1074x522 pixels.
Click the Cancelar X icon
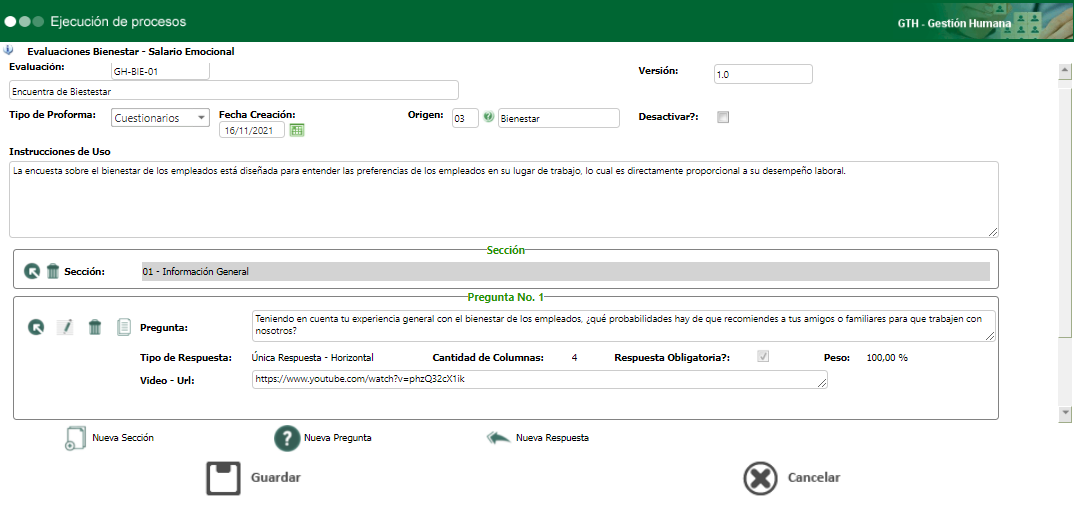pyautogui.click(x=760, y=478)
